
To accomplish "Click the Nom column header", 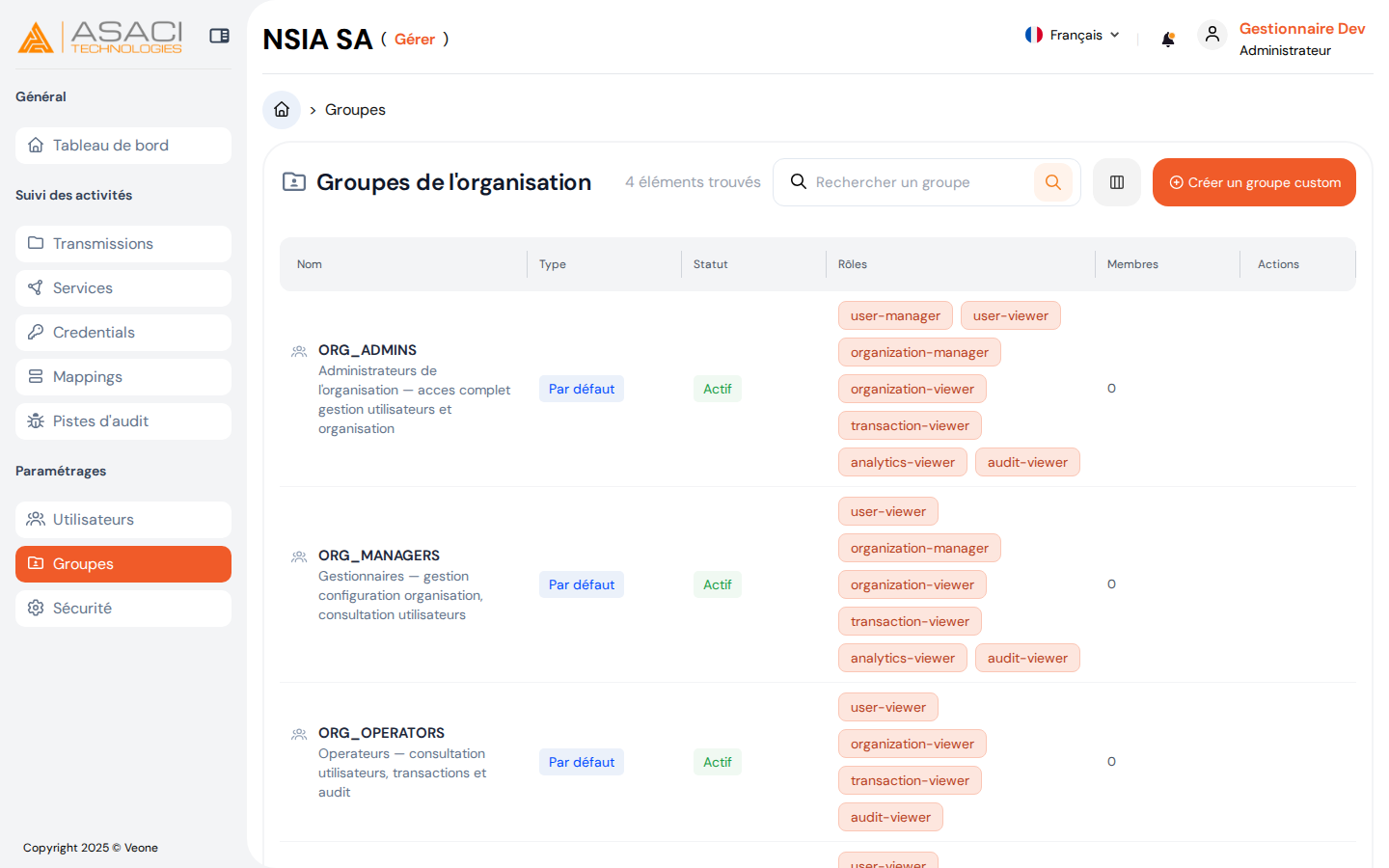I will [x=310, y=264].
